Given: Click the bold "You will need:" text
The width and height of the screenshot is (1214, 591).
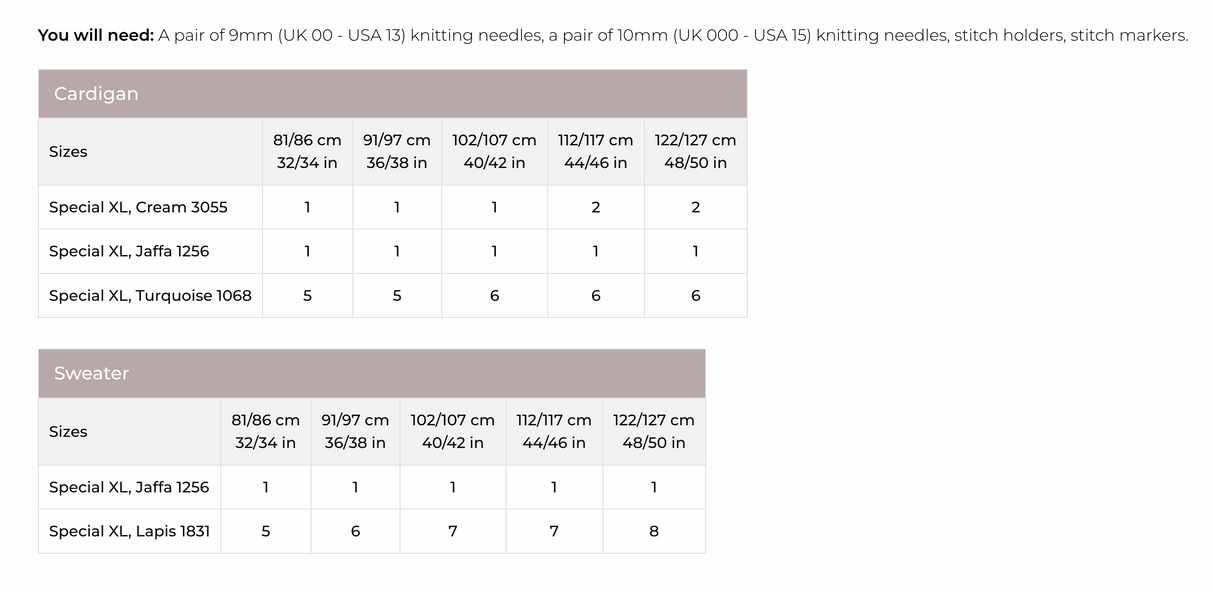Looking at the screenshot, I should coord(96,36).
